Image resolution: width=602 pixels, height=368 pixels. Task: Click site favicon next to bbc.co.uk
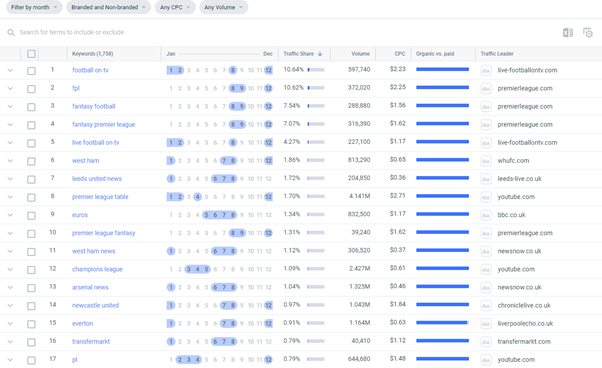(486, 215)
